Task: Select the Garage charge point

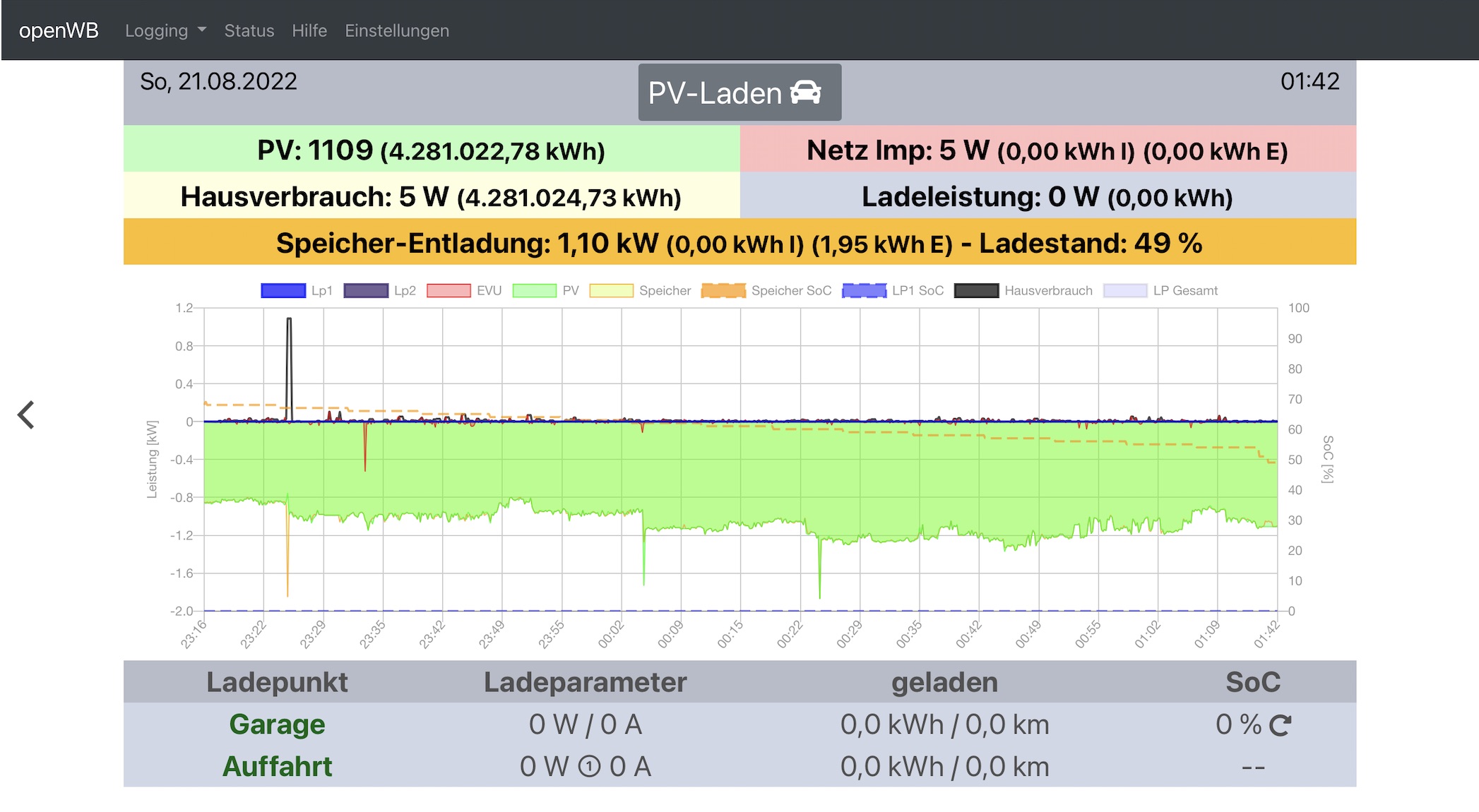Action: click(277, 724)
